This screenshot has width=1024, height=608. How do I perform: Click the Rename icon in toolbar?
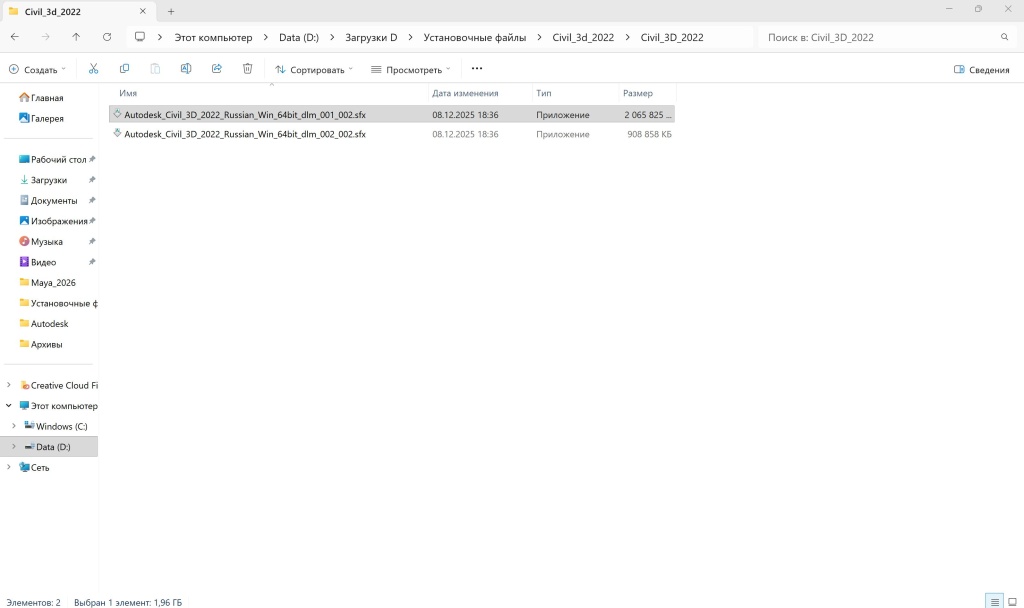click(x=186, y=69)
